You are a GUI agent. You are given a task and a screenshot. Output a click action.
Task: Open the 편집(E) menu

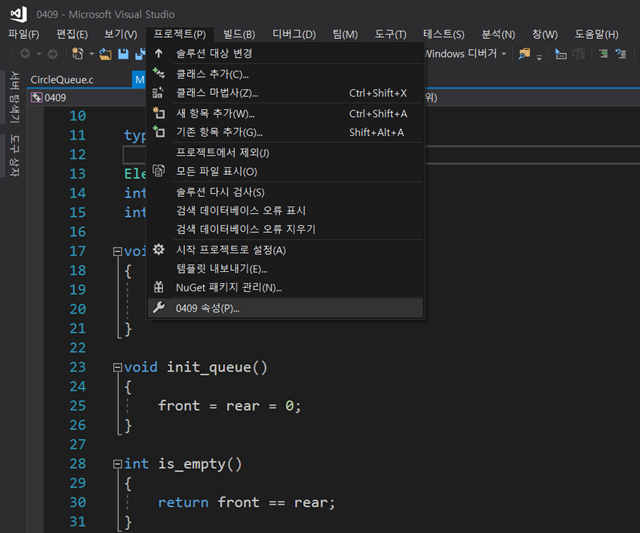tap(72, 34)
